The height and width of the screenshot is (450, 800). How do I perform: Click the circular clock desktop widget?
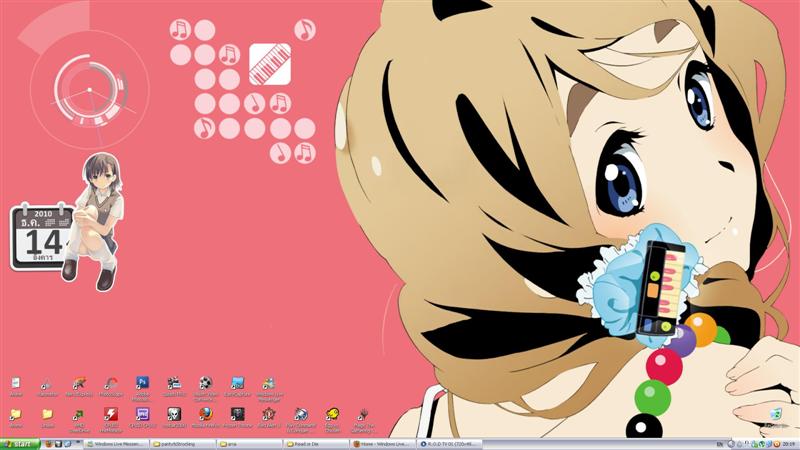click(90, 90)
